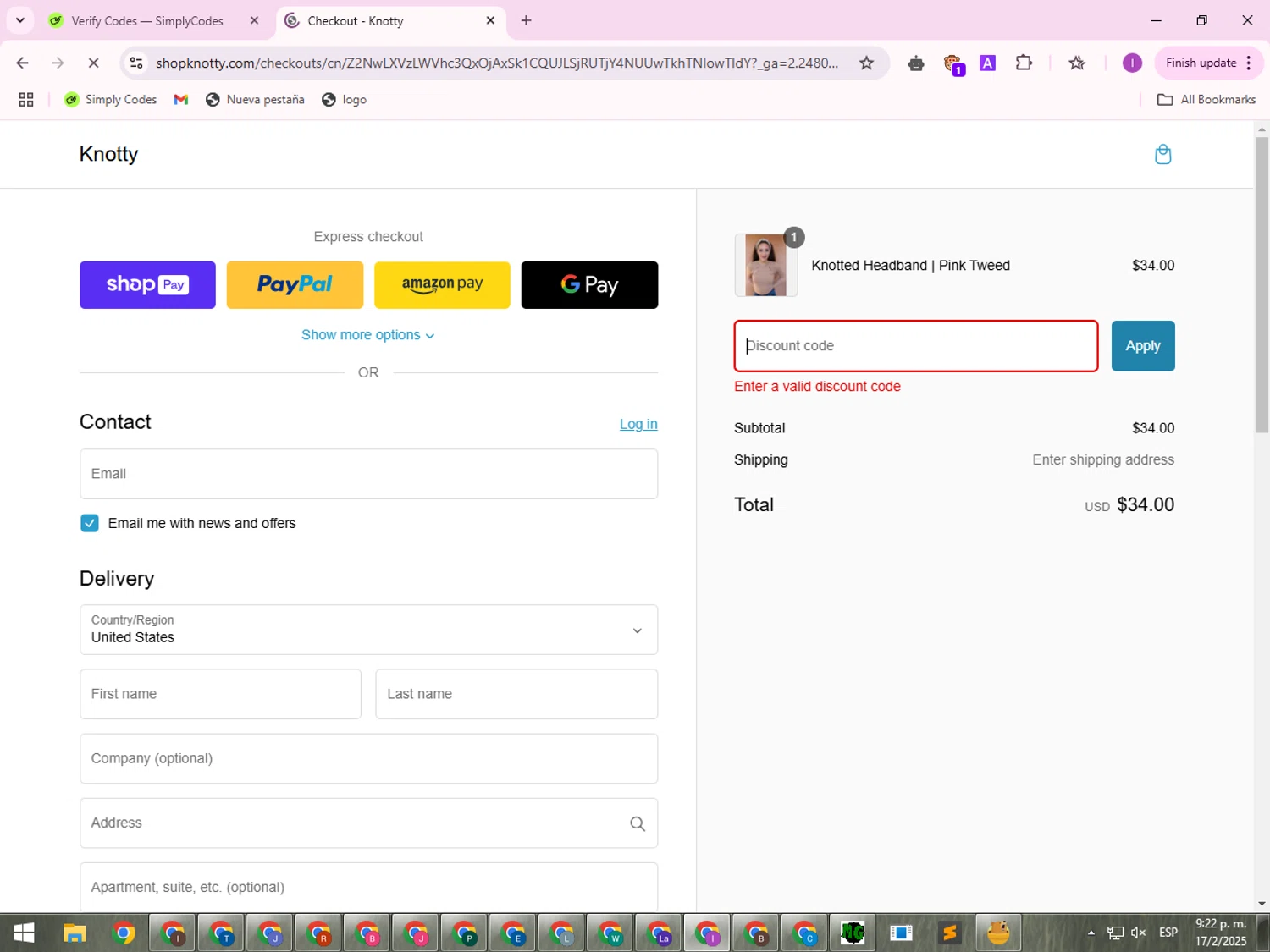This screenshot has height=952, width=1270.
Task: View site information icon in address bar
Action: point(136,63)
